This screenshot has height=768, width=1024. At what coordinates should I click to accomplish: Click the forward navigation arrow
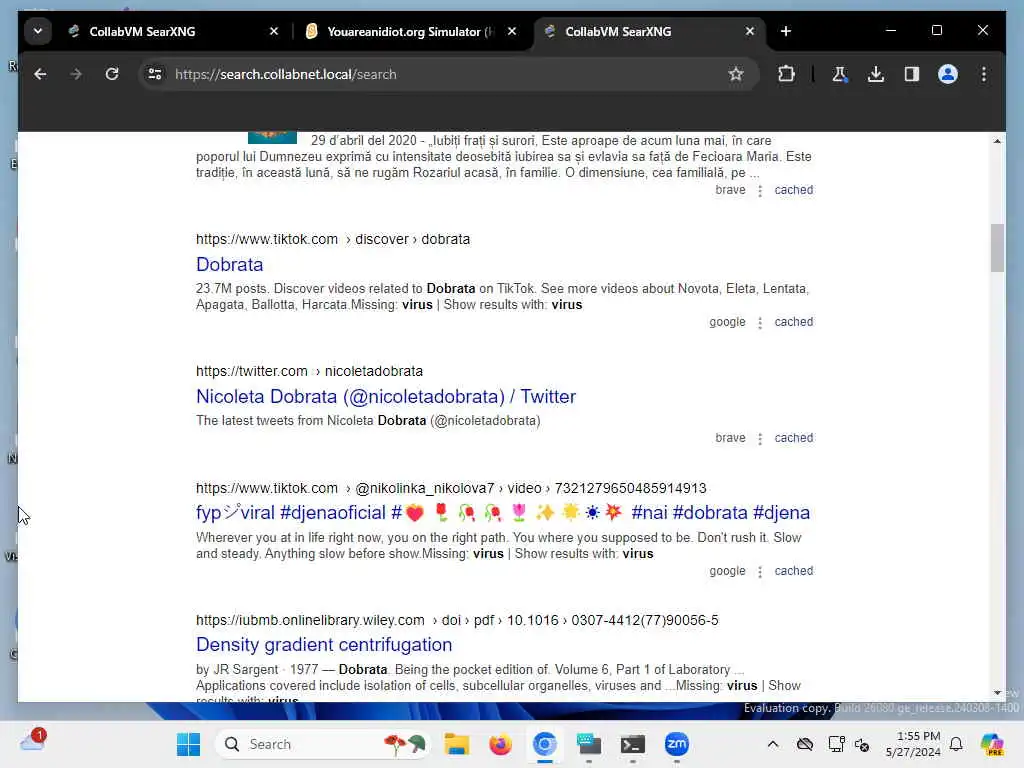click(76, 74)
